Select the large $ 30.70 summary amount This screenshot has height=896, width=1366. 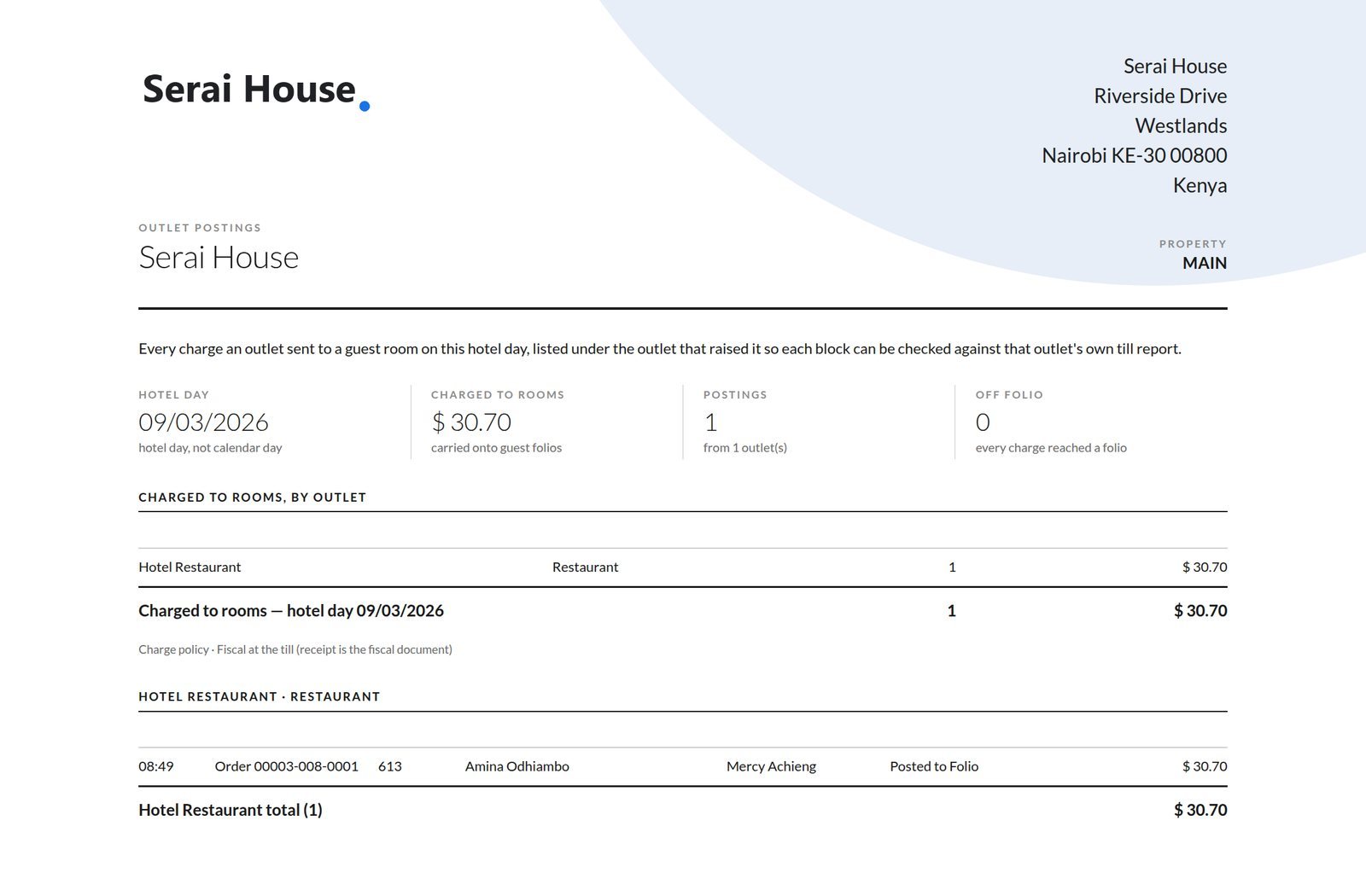(x=471, y=422)
